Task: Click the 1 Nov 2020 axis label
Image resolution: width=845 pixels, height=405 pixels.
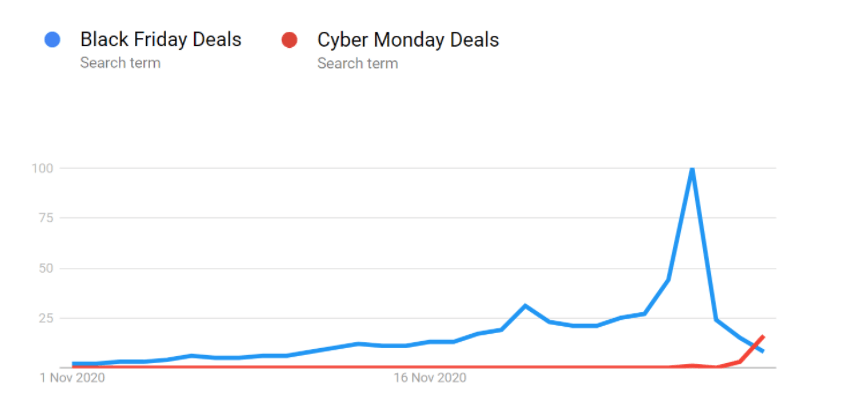Action: click(72, 378)
